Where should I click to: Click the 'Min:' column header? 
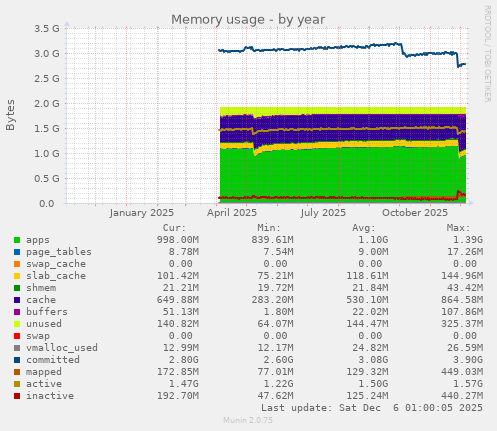click(269, 228)
